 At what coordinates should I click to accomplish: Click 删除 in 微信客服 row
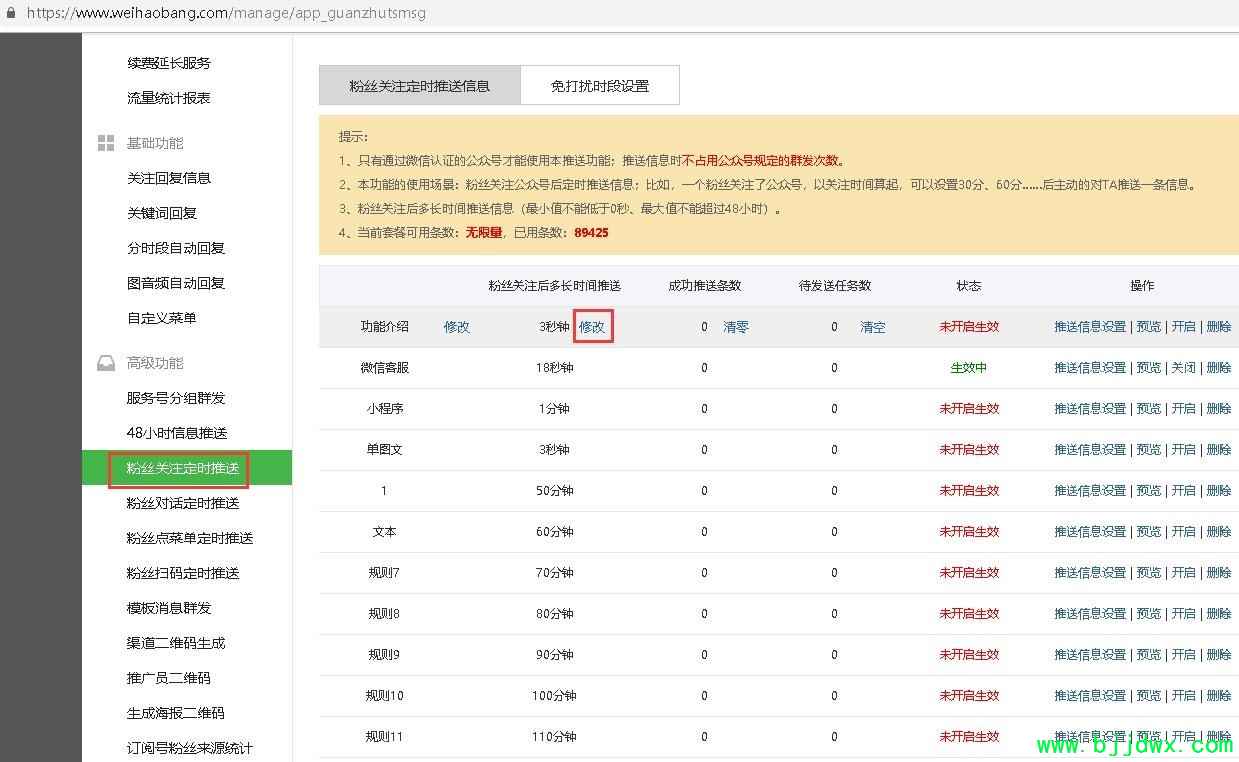tap(1219, 368)
